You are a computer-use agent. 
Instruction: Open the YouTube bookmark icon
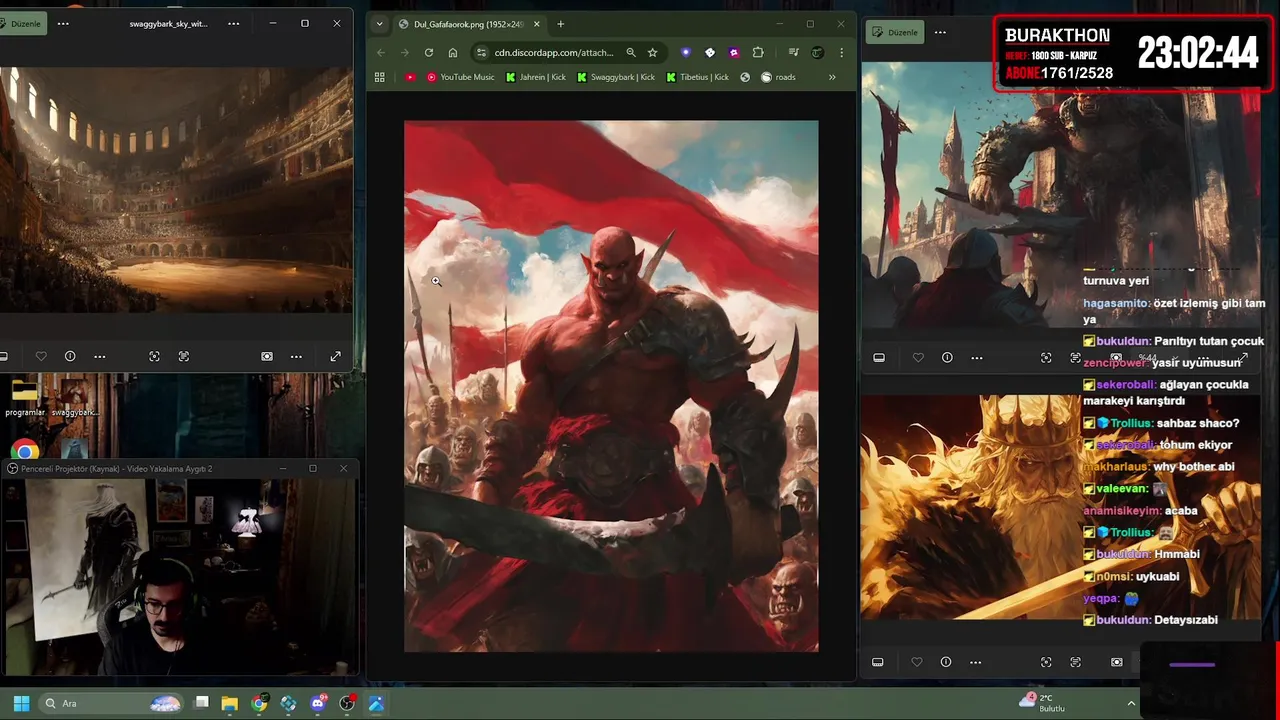click(410, 77)
